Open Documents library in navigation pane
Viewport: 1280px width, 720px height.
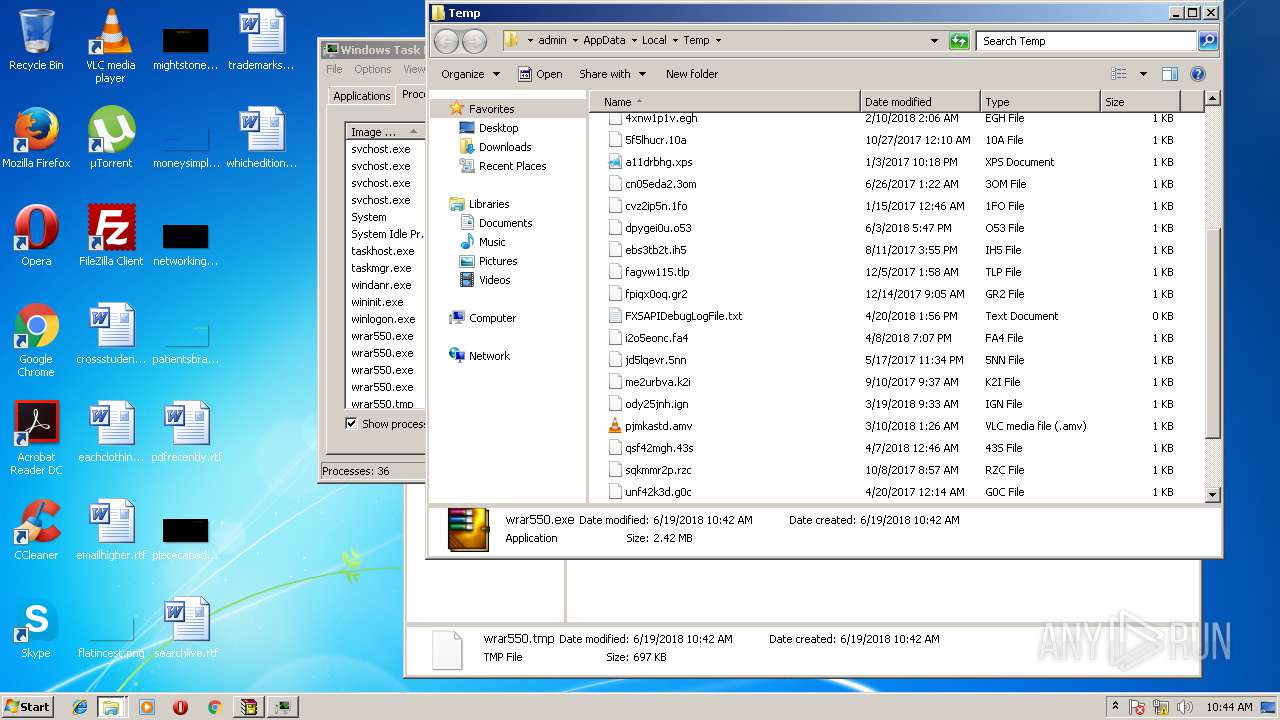pyautogui.click(x=505, y=223)
